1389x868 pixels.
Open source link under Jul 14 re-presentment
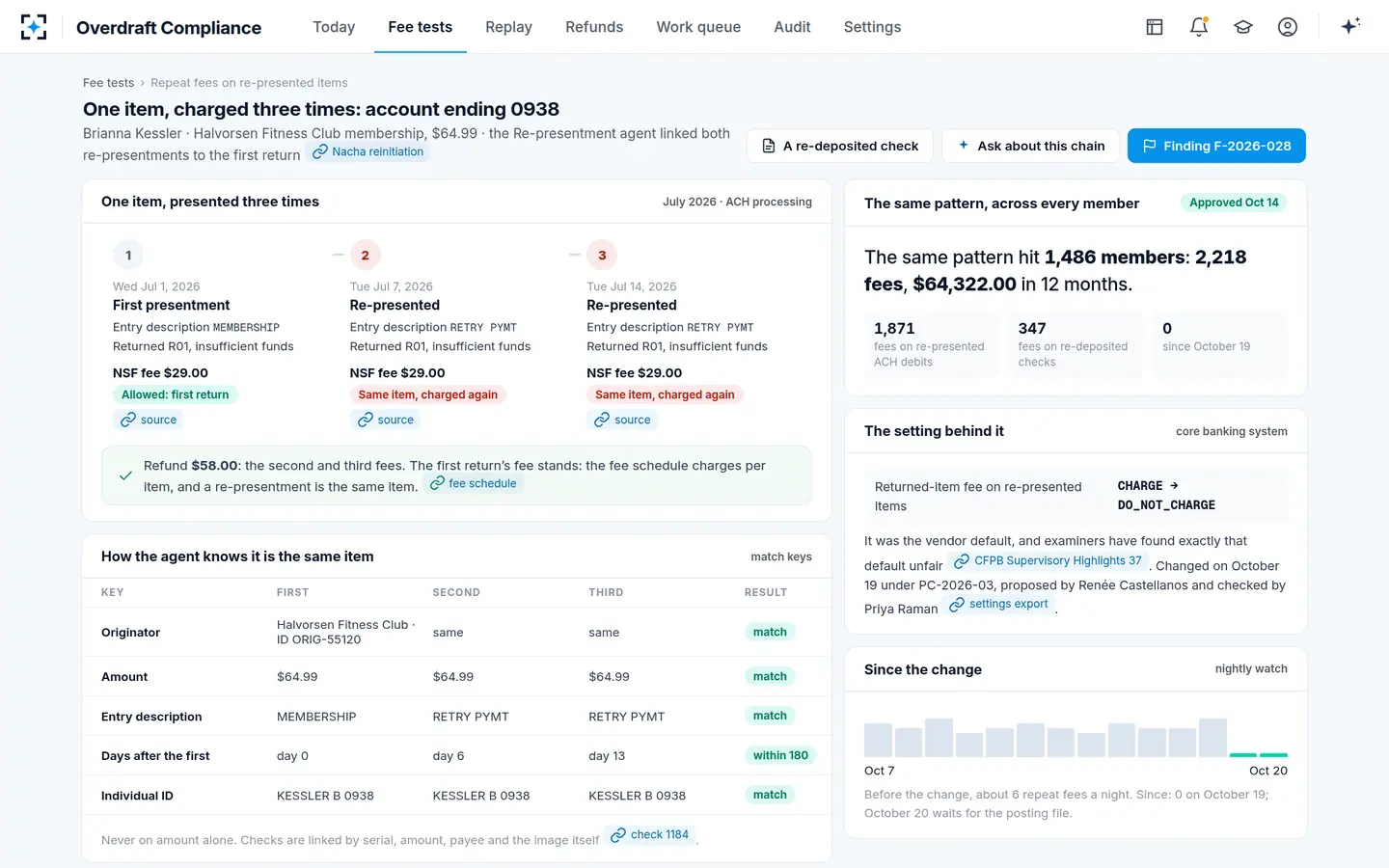coord(623,420)
